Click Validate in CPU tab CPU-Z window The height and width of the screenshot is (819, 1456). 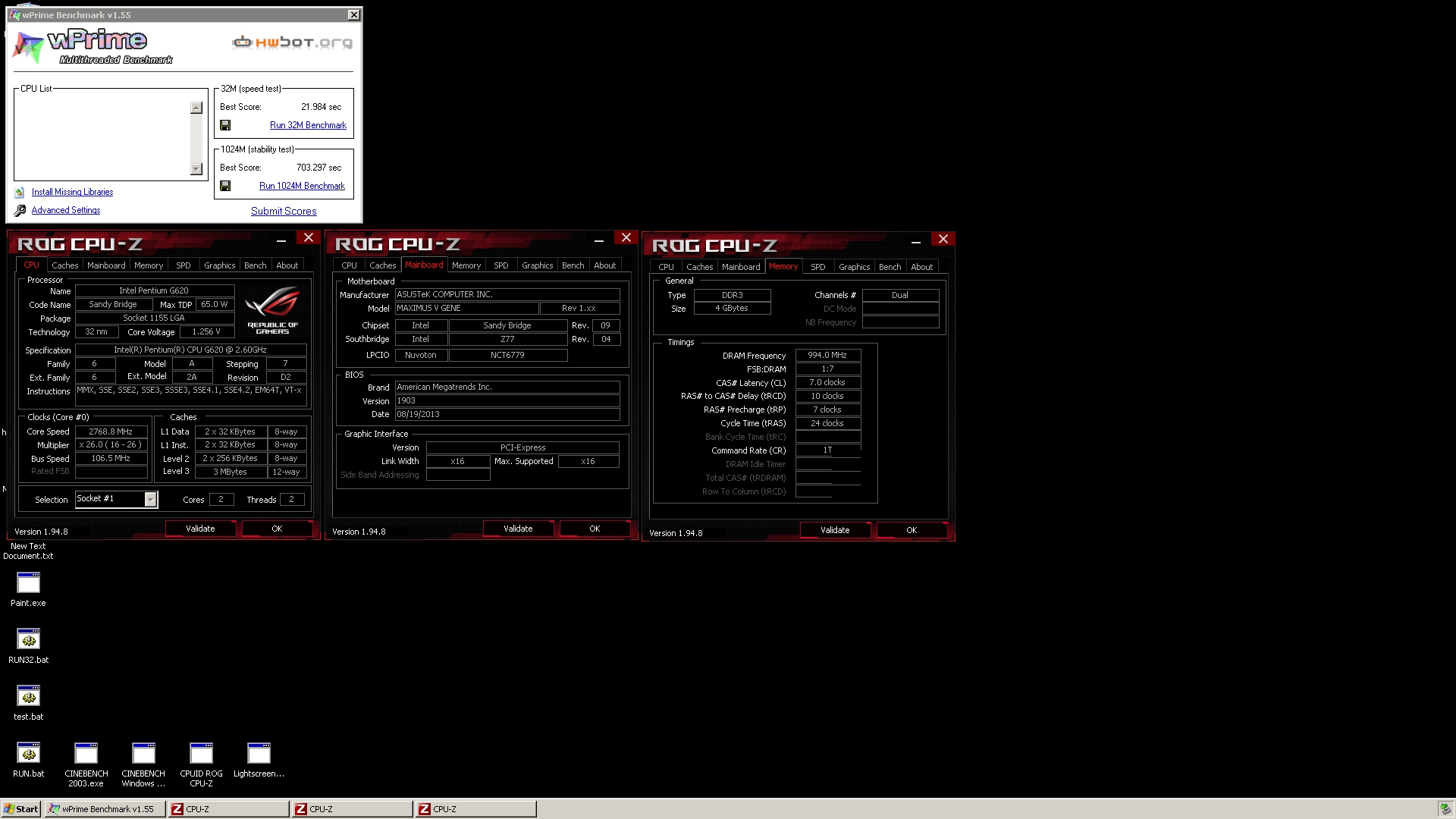point(200,529)
